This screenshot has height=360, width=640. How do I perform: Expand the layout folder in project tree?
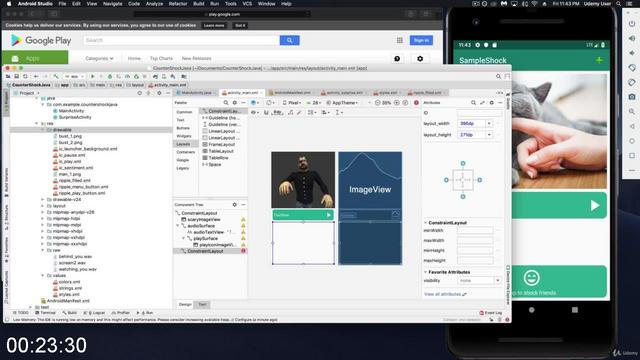pos(42,206)
